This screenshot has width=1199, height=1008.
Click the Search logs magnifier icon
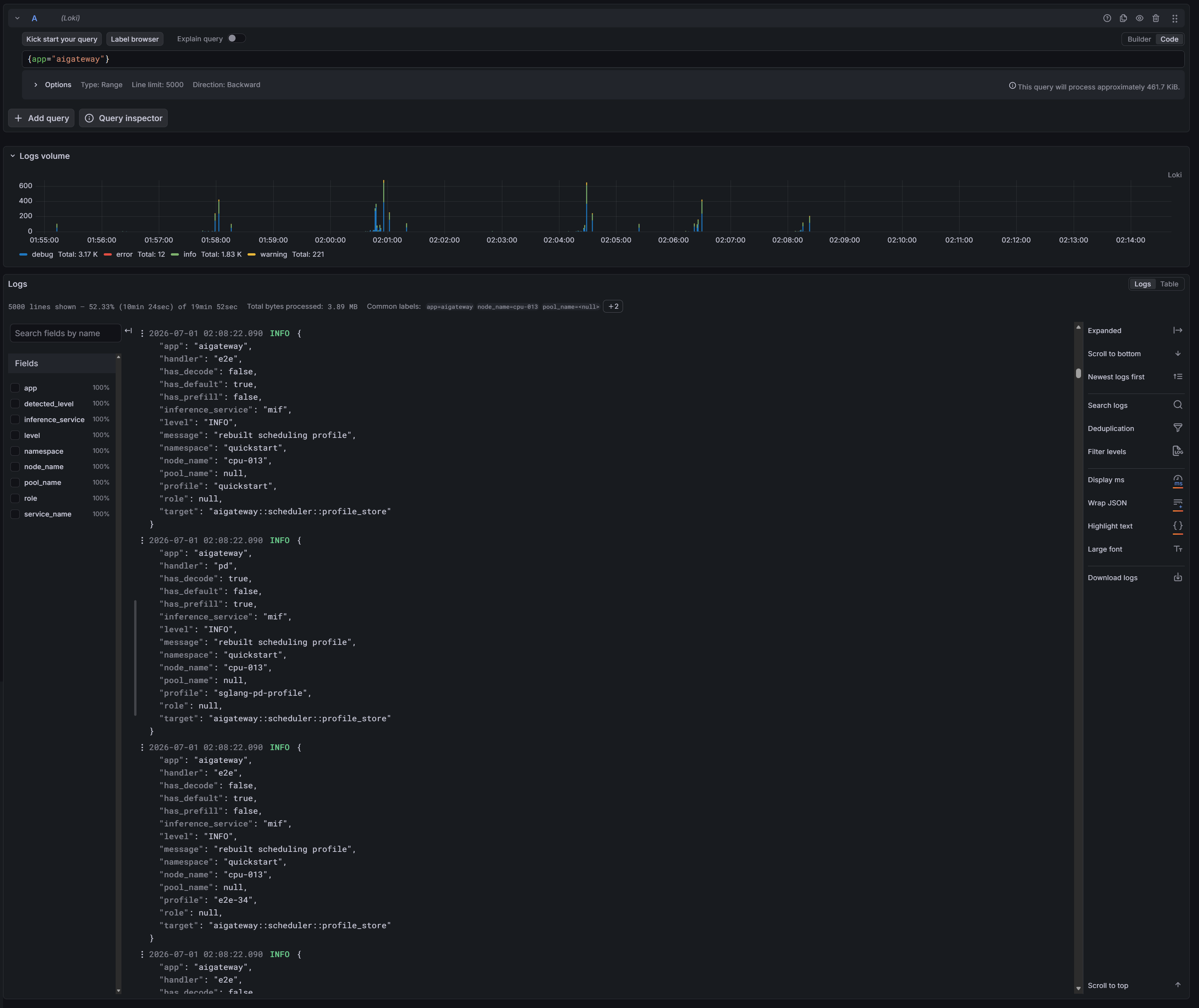point(1178,405)
